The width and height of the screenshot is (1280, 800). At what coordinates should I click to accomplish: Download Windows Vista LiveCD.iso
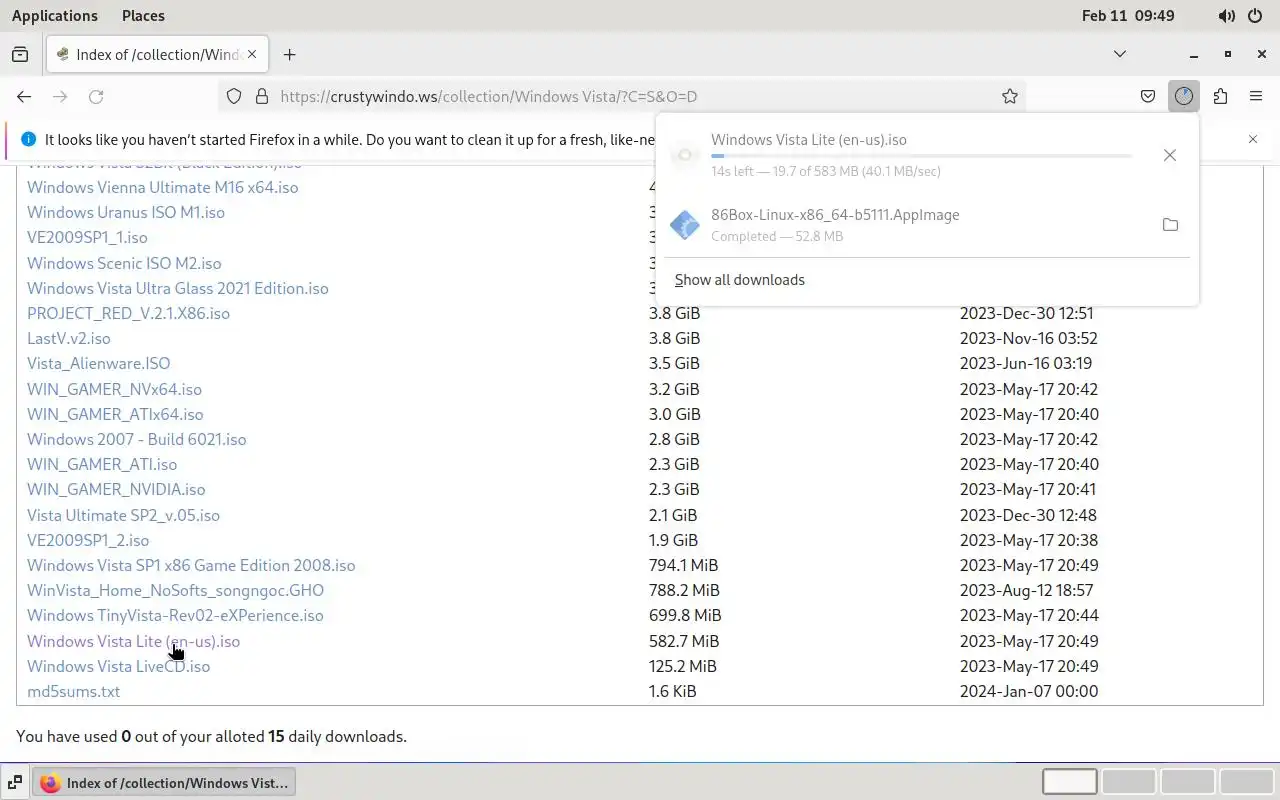point(118,666)
